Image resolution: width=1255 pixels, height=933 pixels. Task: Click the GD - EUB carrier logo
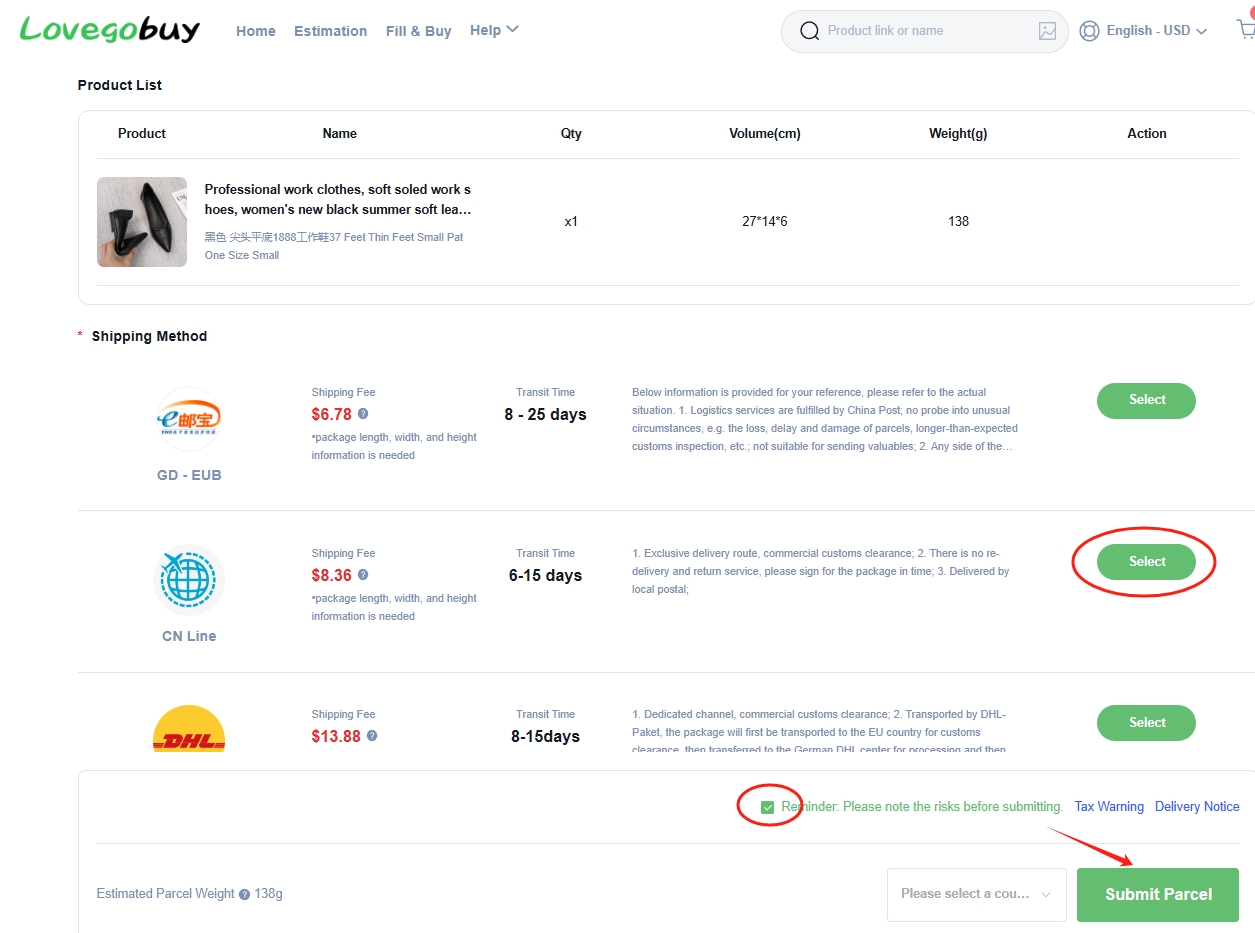[x=189, y=419]
